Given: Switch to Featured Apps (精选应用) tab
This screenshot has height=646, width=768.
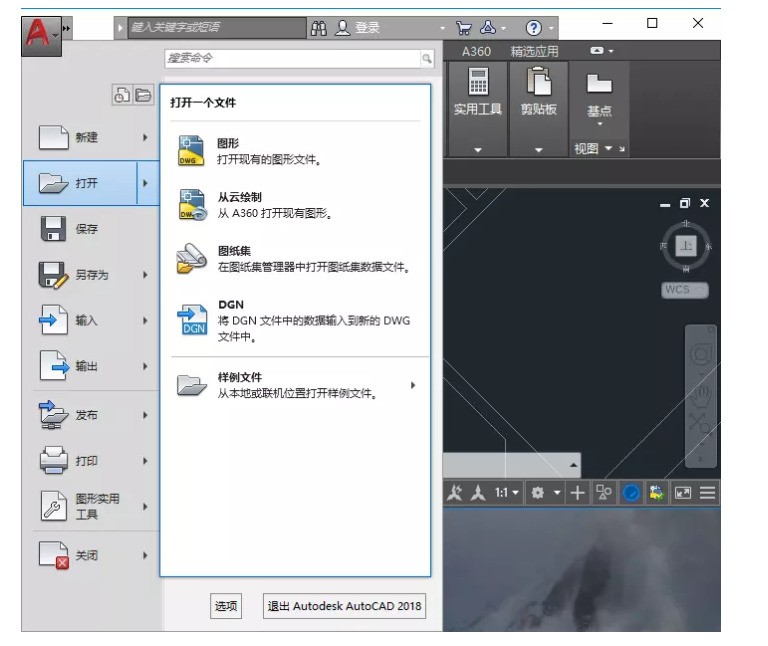Looking at the screenshot, I should click(x=534, y=51).
